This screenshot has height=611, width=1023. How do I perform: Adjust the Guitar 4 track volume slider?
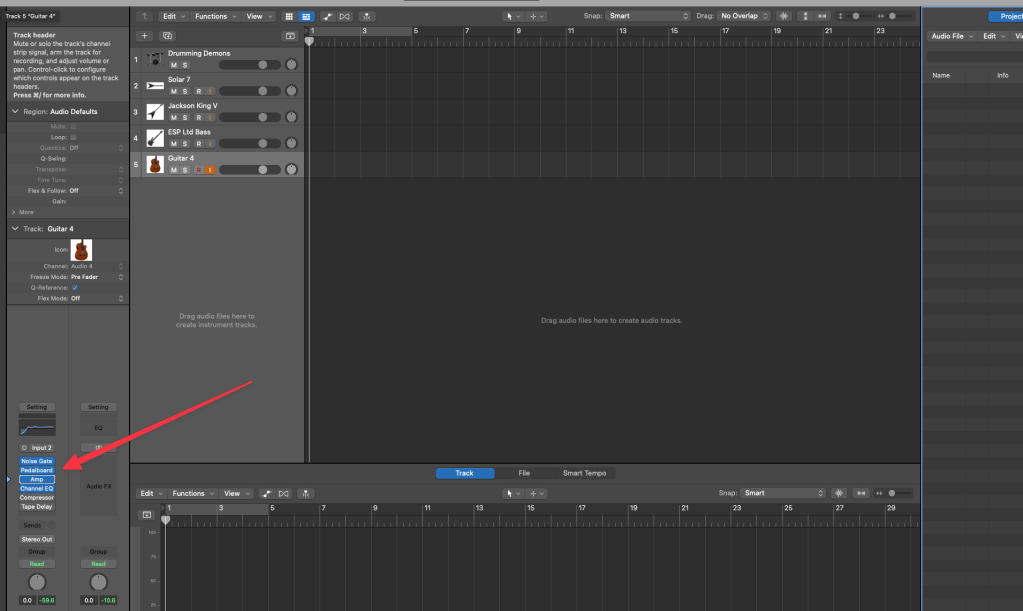[248, 170]
